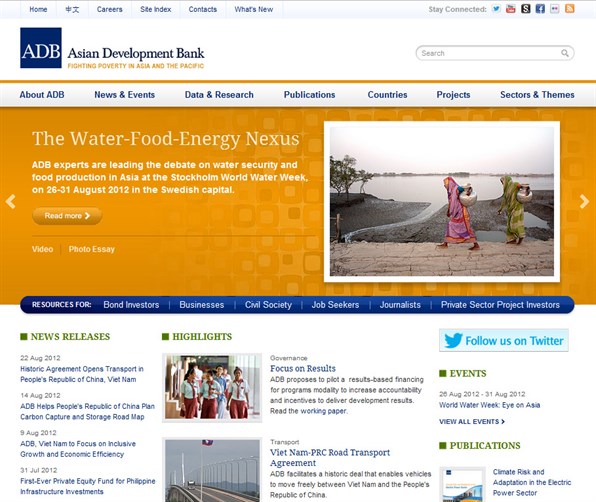The height and width of the screenshot is (502, 596).
Task: Open Focus on Results highlight
Action: 303,369
